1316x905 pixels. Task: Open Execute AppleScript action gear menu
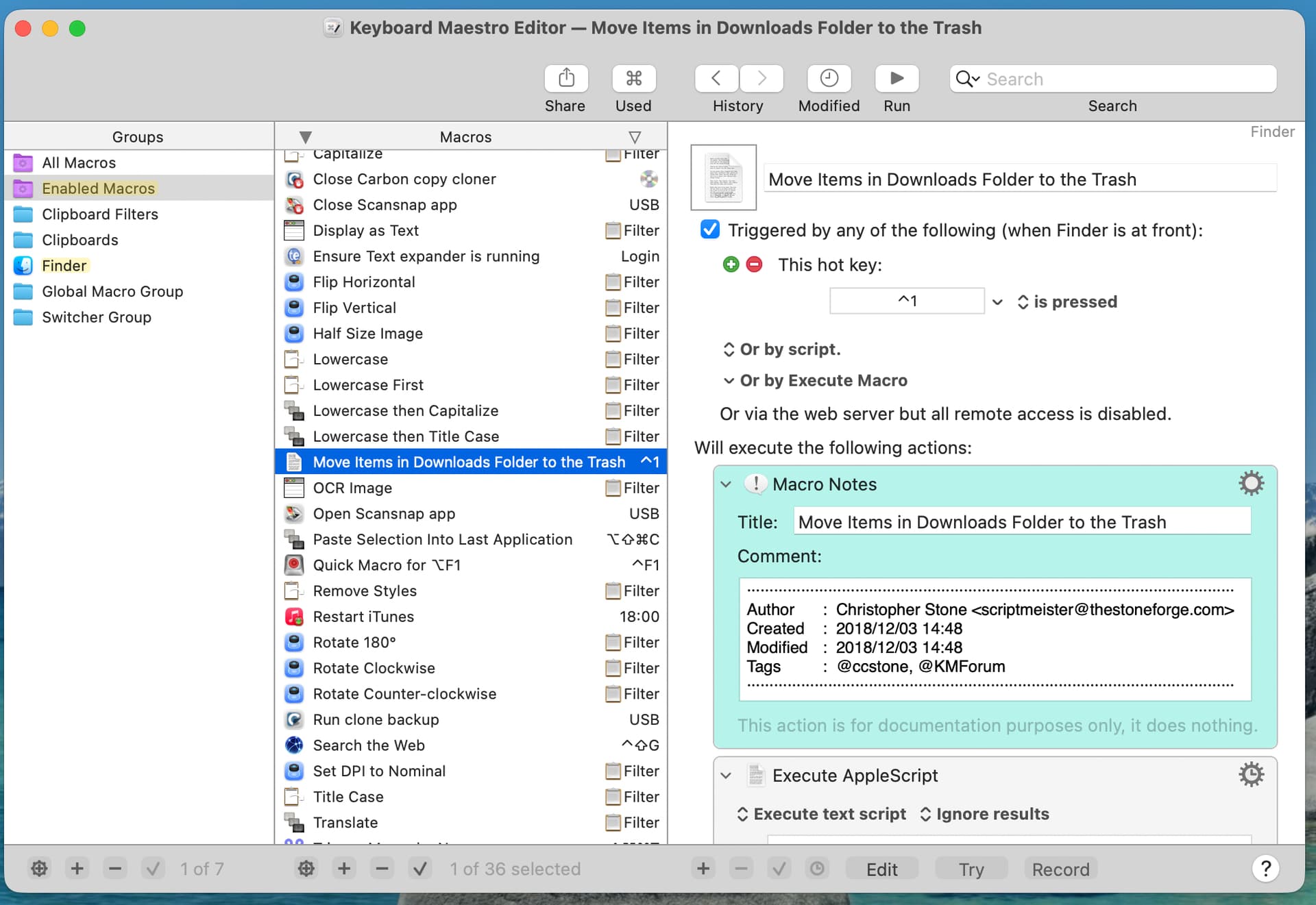point(1251,775)
